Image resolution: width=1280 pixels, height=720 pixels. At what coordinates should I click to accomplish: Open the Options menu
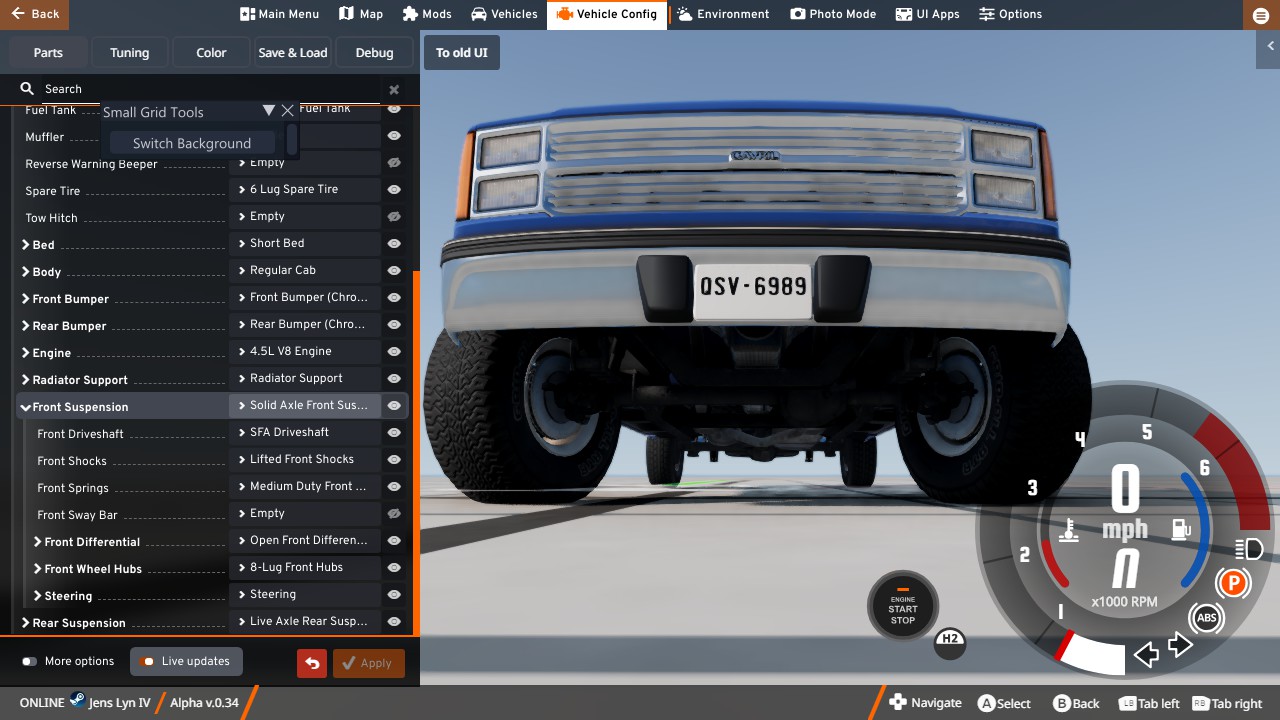click(1010, 14)
